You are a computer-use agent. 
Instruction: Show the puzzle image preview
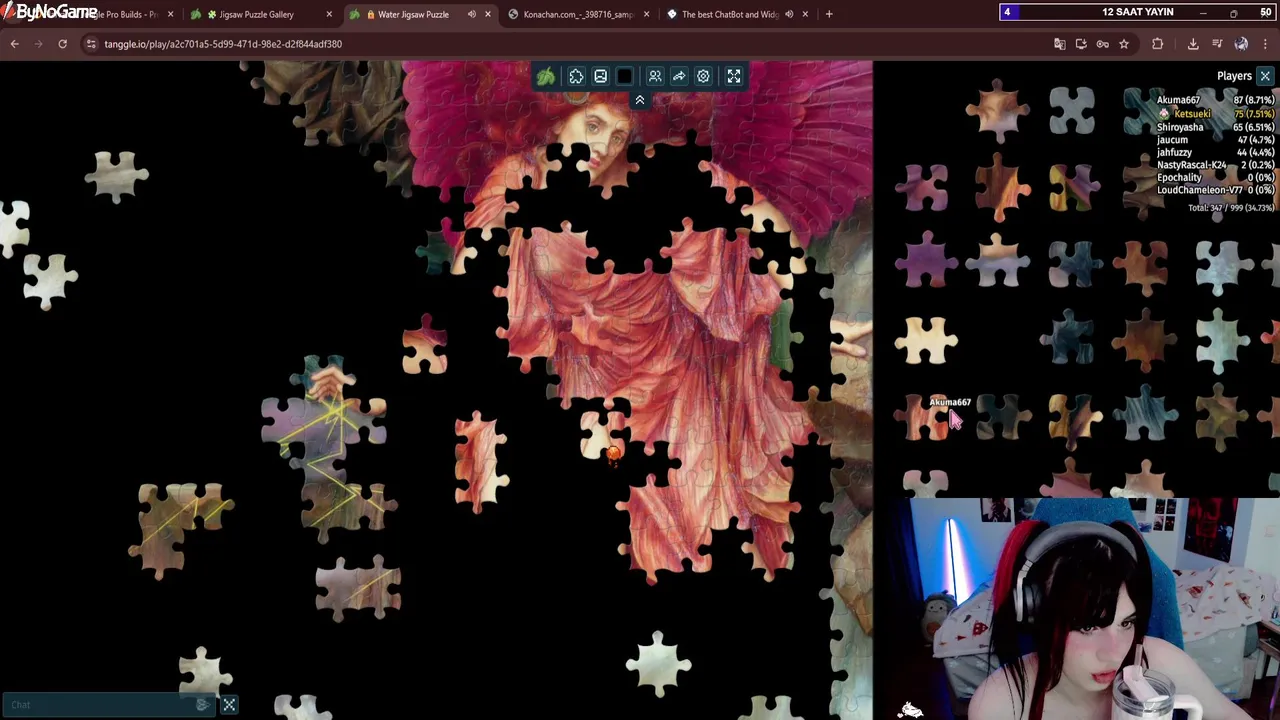600,76
